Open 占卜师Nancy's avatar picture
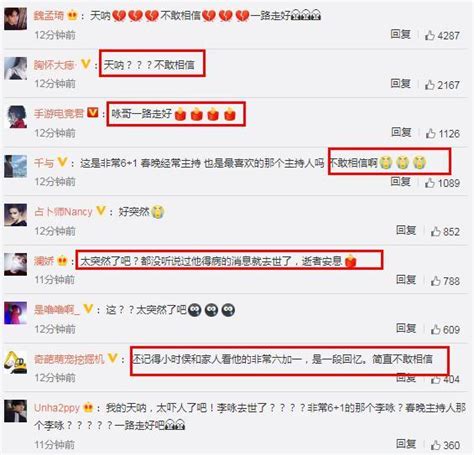474x455 pixels. (x=15, y=215)
